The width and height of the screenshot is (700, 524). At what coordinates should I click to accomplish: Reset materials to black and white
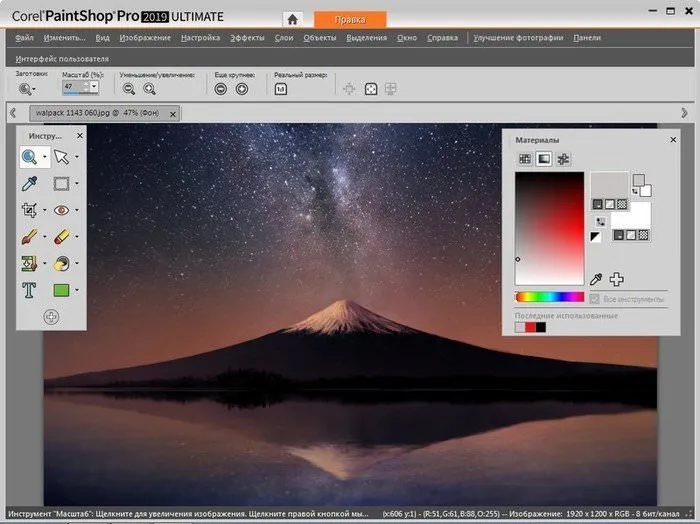[x=597, y=236]
